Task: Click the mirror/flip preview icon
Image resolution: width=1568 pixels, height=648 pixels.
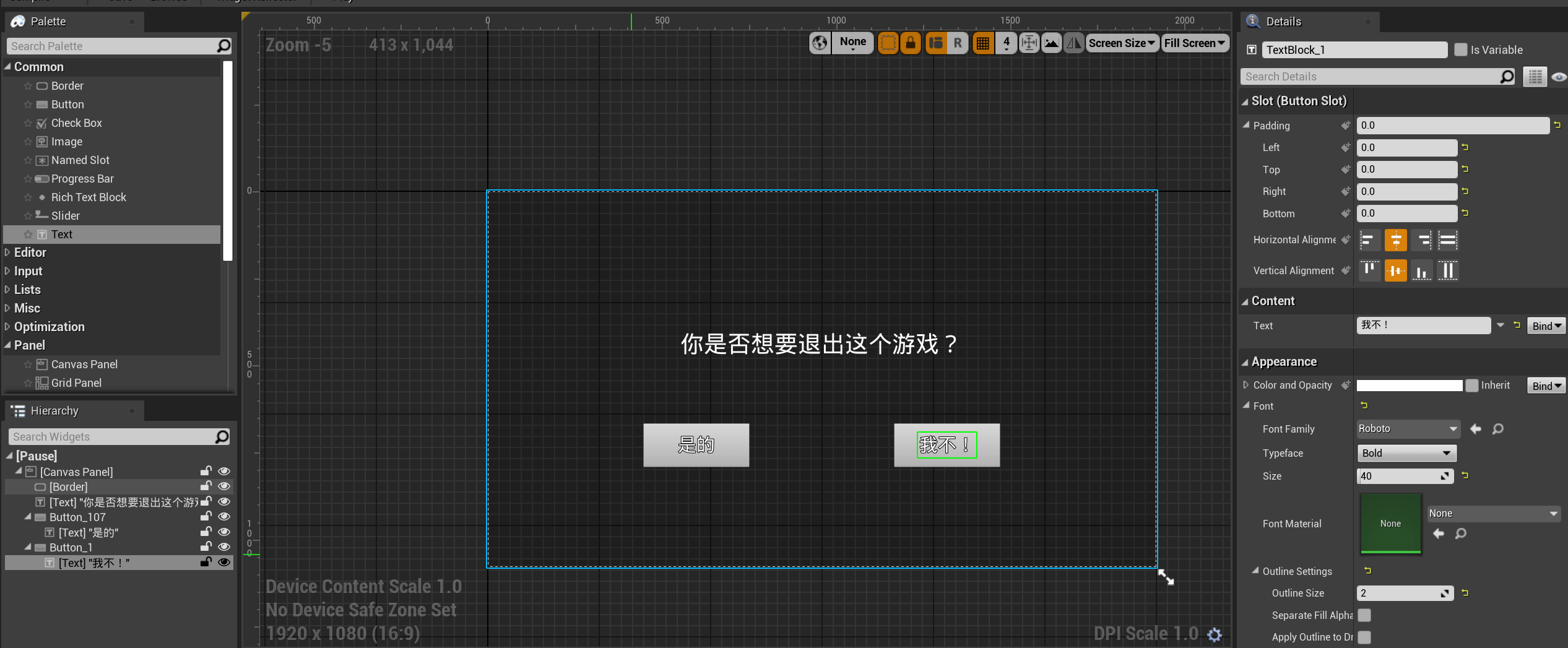Action: pos(1074,43)
